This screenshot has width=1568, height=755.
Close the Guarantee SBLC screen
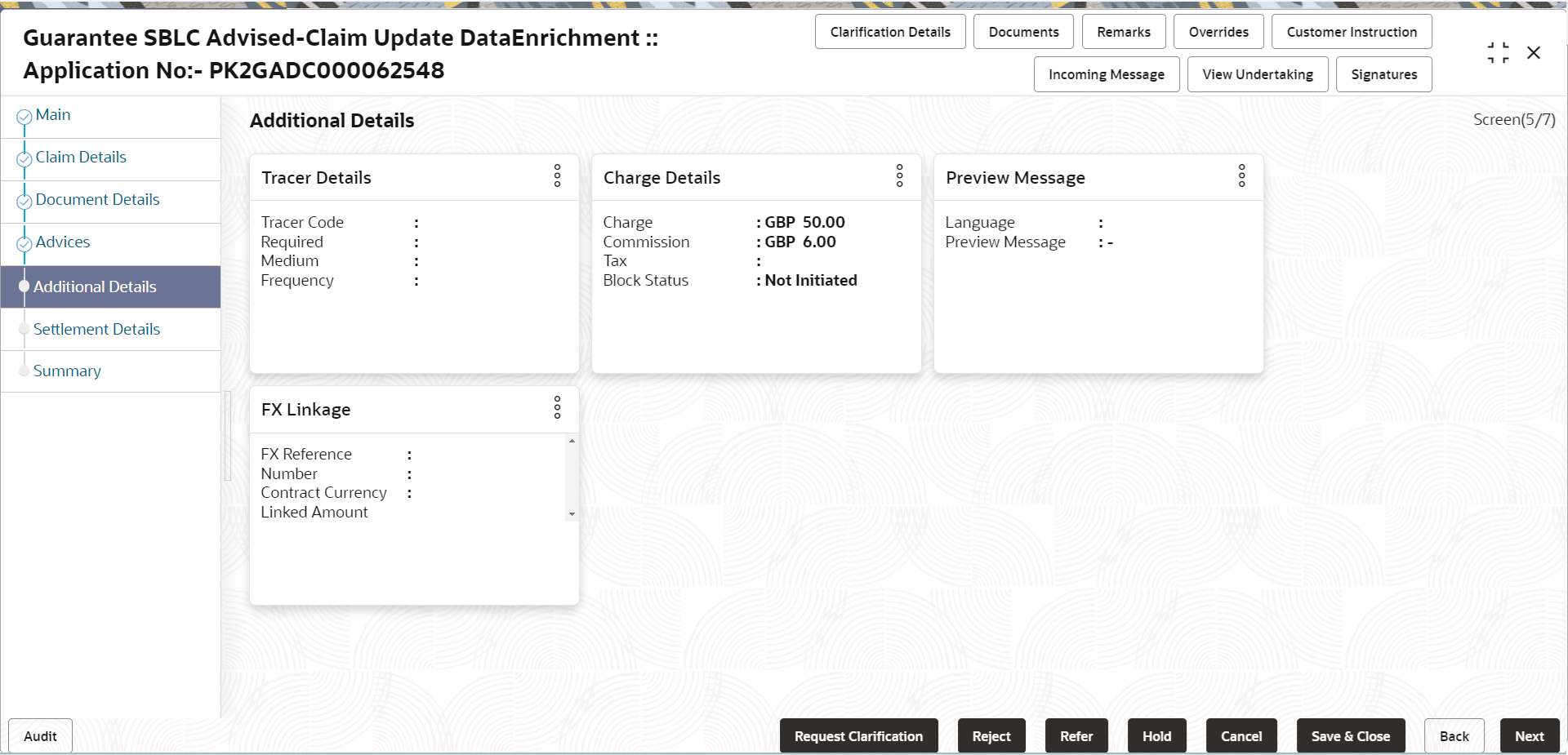pos(1534,53)
